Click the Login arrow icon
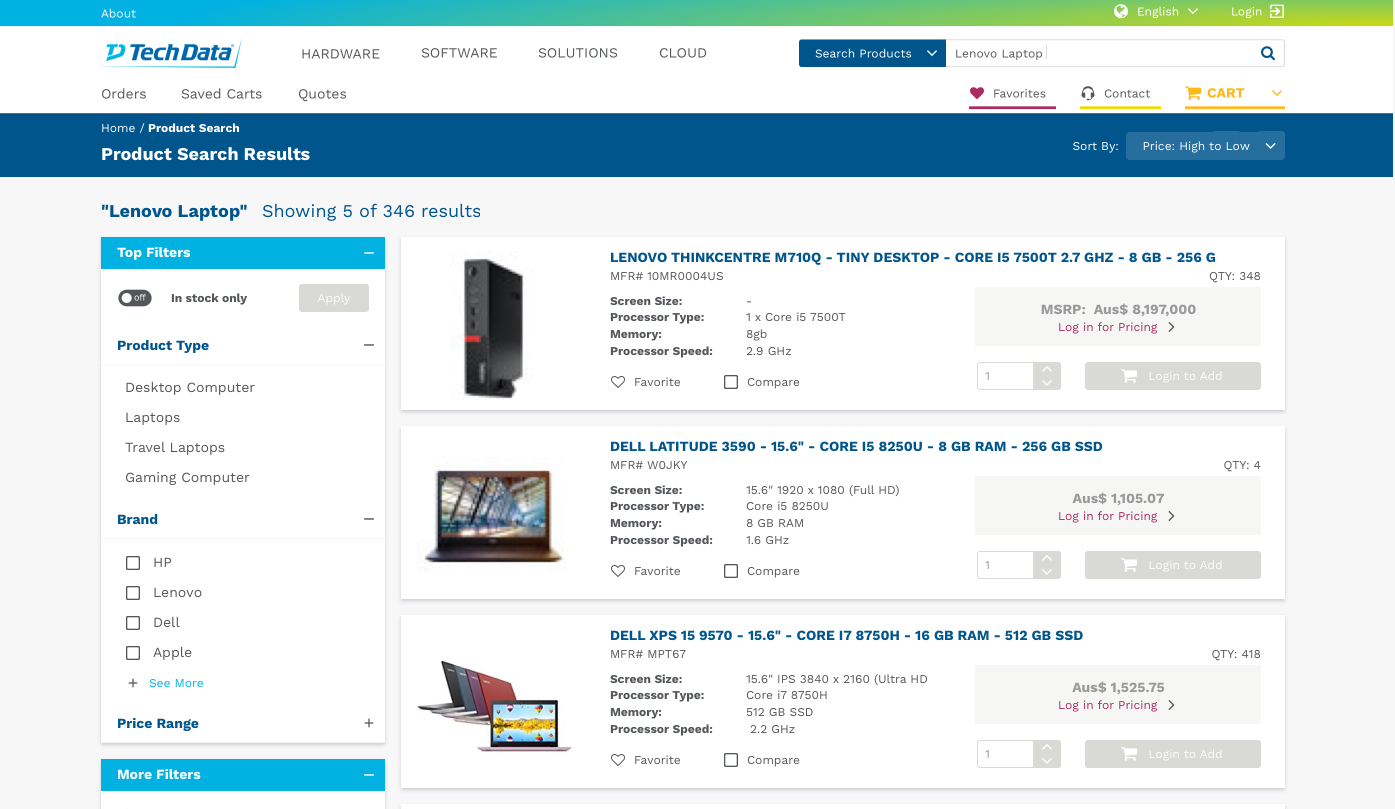 (x=1277, y=12)
